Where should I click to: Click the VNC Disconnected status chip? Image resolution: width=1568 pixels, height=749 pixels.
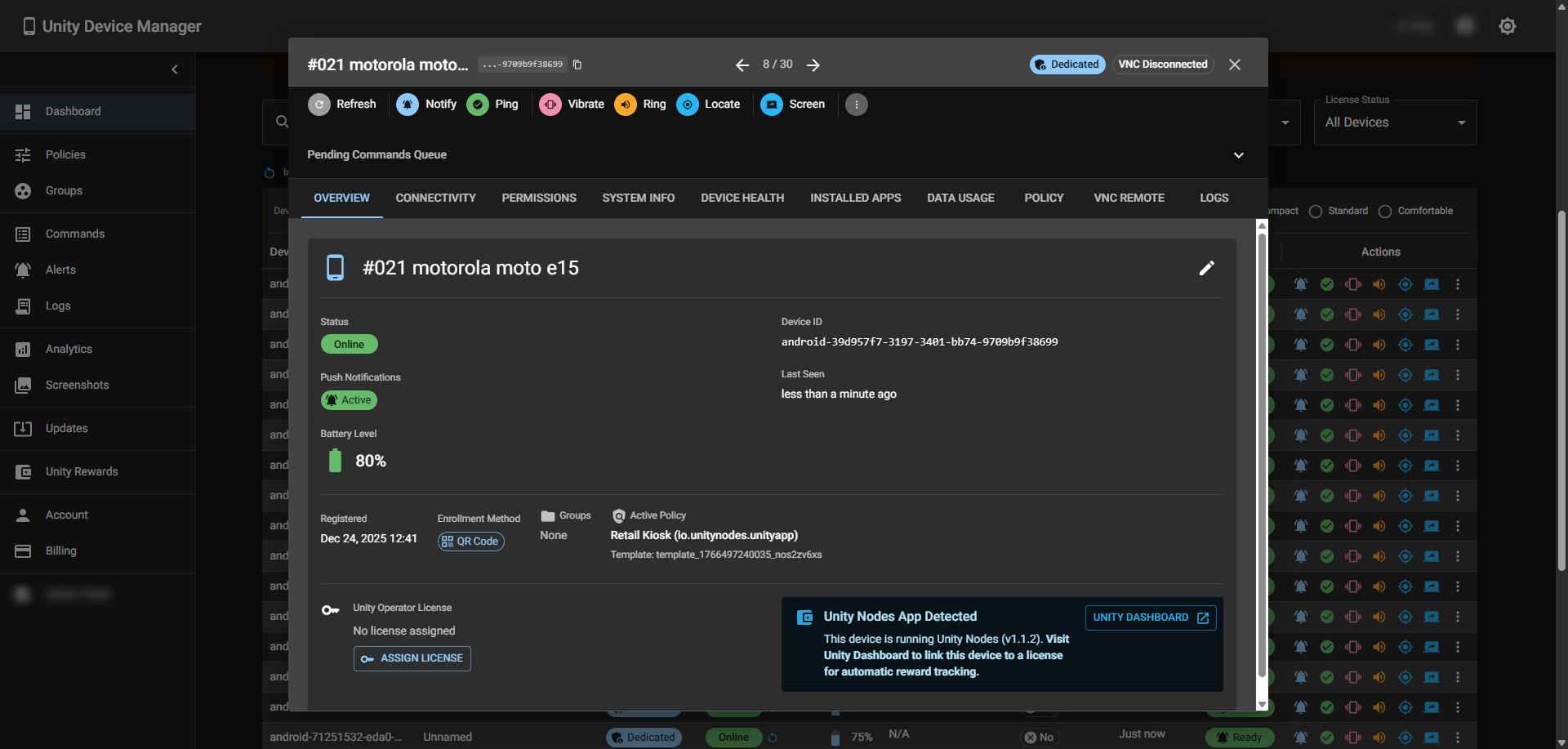coord(1163,65)
